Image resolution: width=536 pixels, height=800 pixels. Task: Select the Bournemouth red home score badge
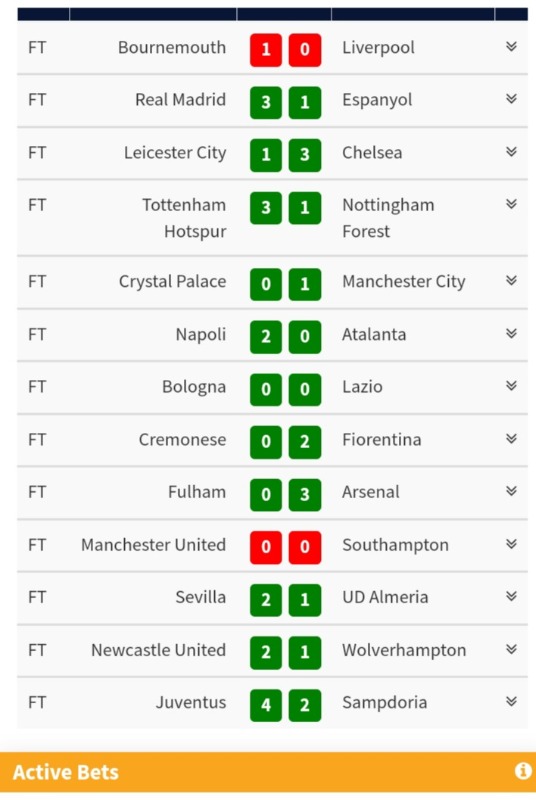point(266,50)
